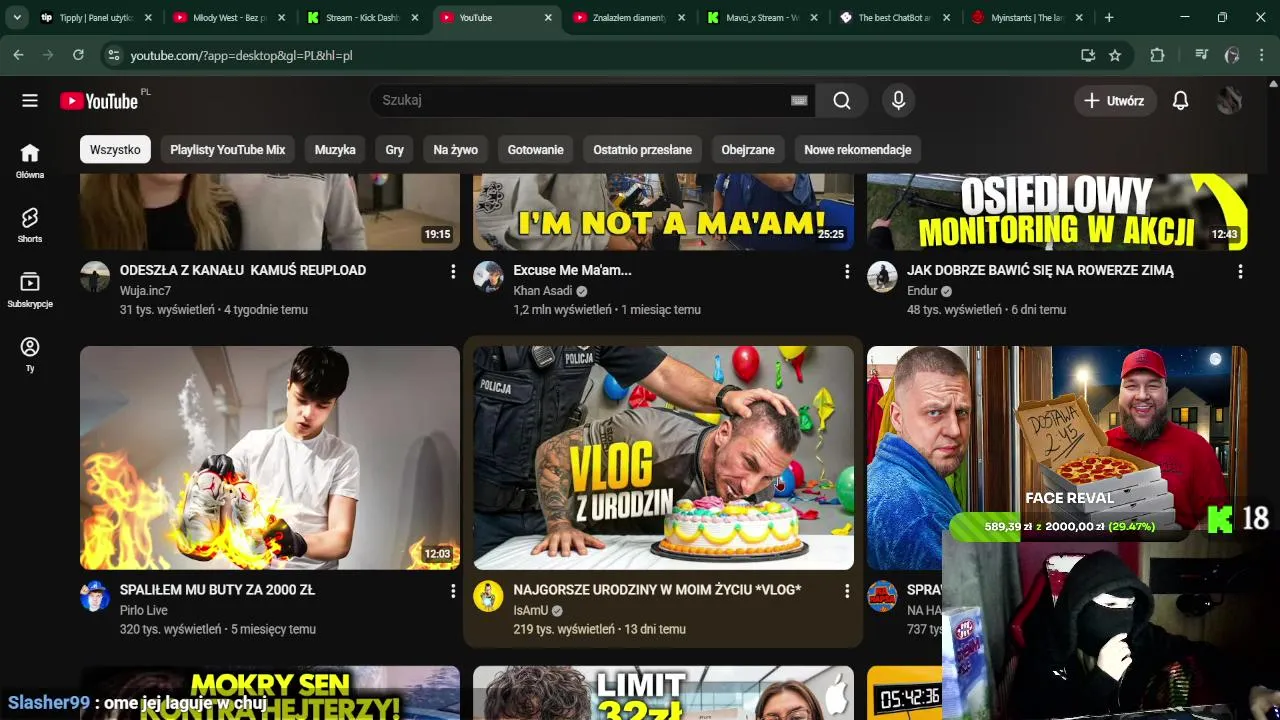Open IsAmU channel name link
The width and height of the screenshot is (1280, 720).
click(531, 610)
